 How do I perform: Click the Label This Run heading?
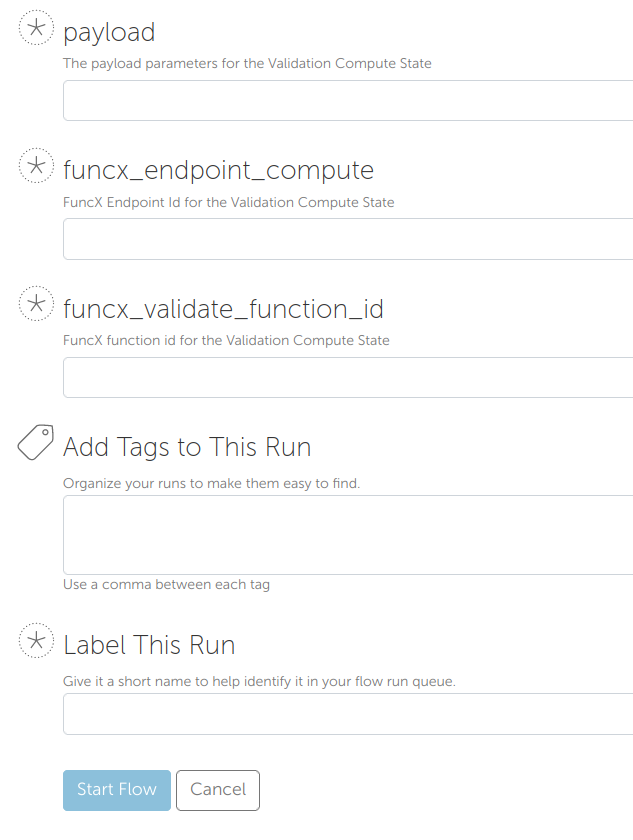click(149, 644)
